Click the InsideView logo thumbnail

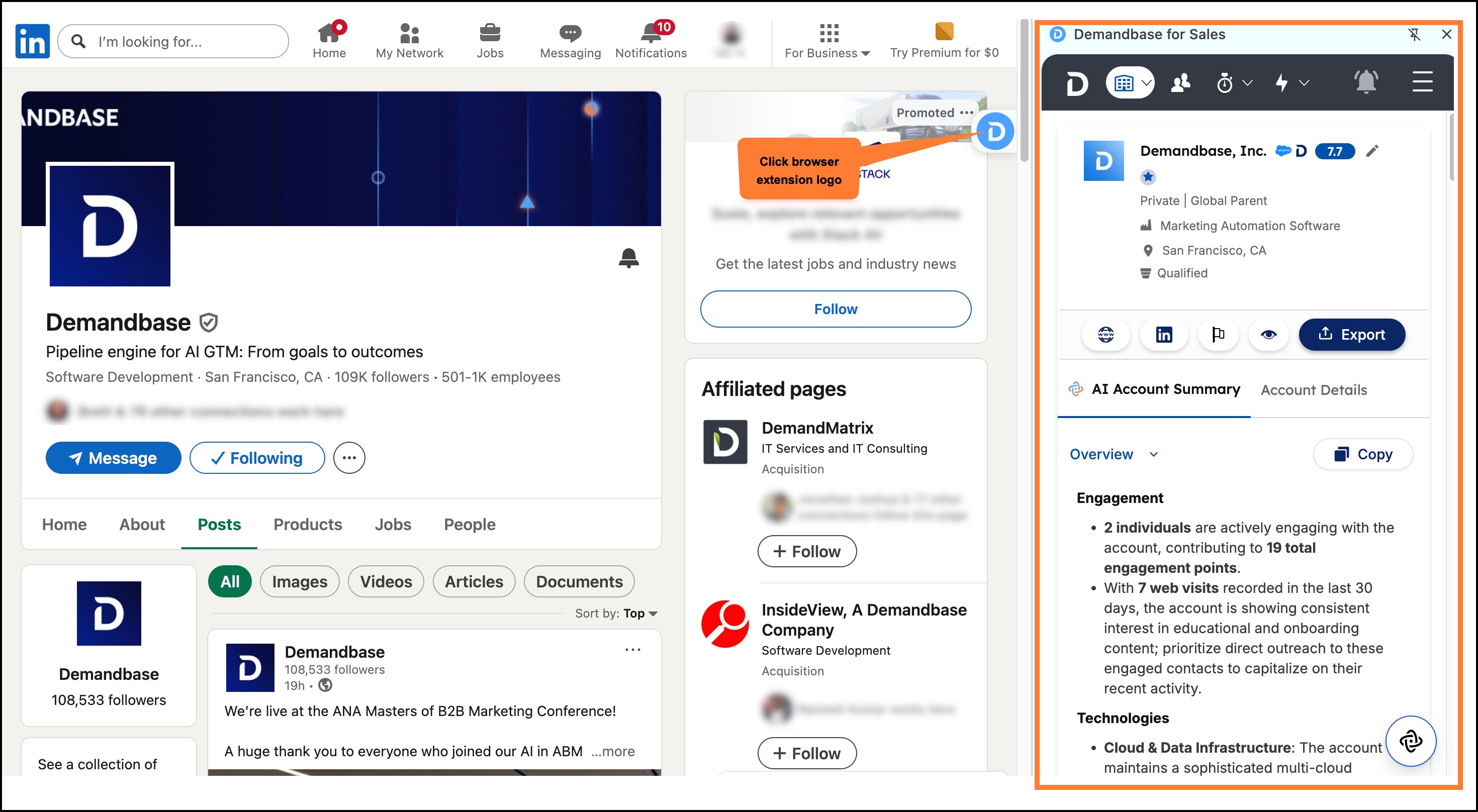[725, 624]
